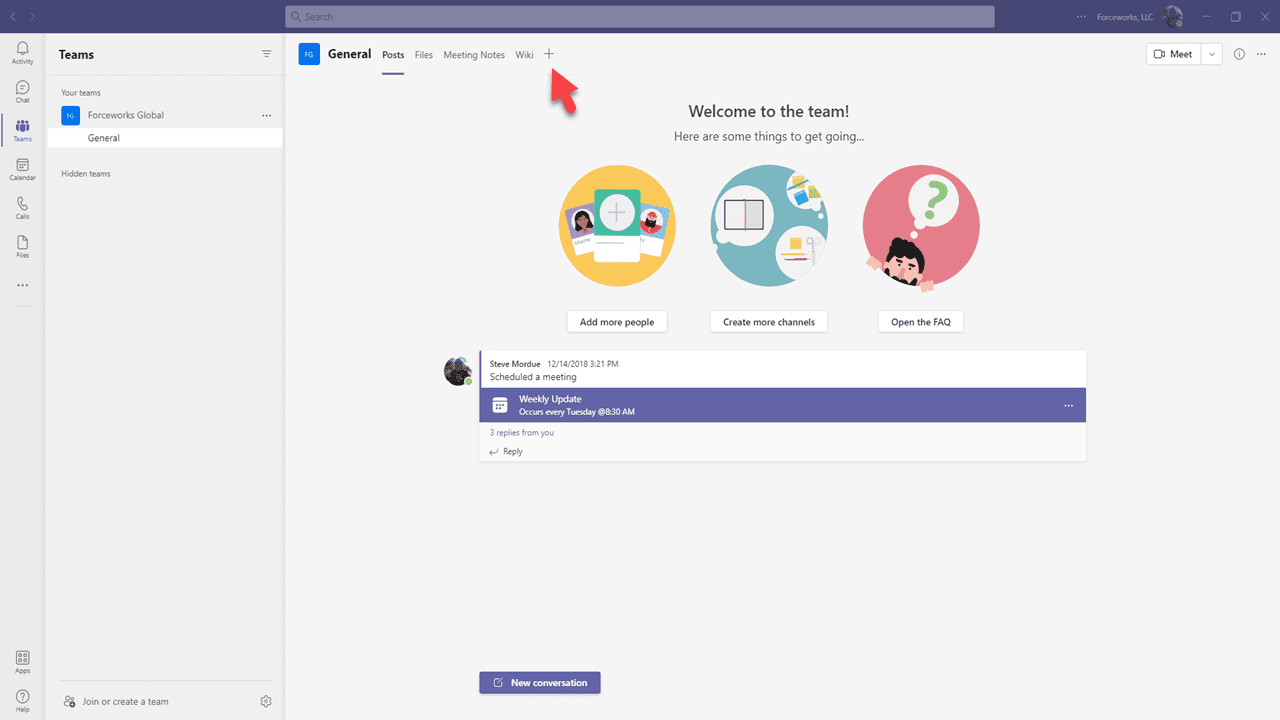Open the Chat section
The height and width of the screenshot is (720, 1280).
coord(22,90)
